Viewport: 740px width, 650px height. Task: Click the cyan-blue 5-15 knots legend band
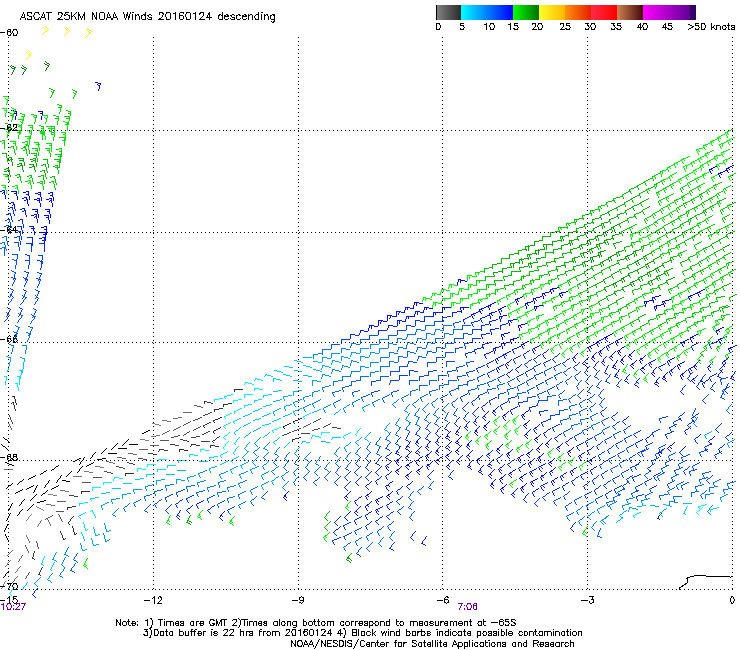tap(487, 12)
